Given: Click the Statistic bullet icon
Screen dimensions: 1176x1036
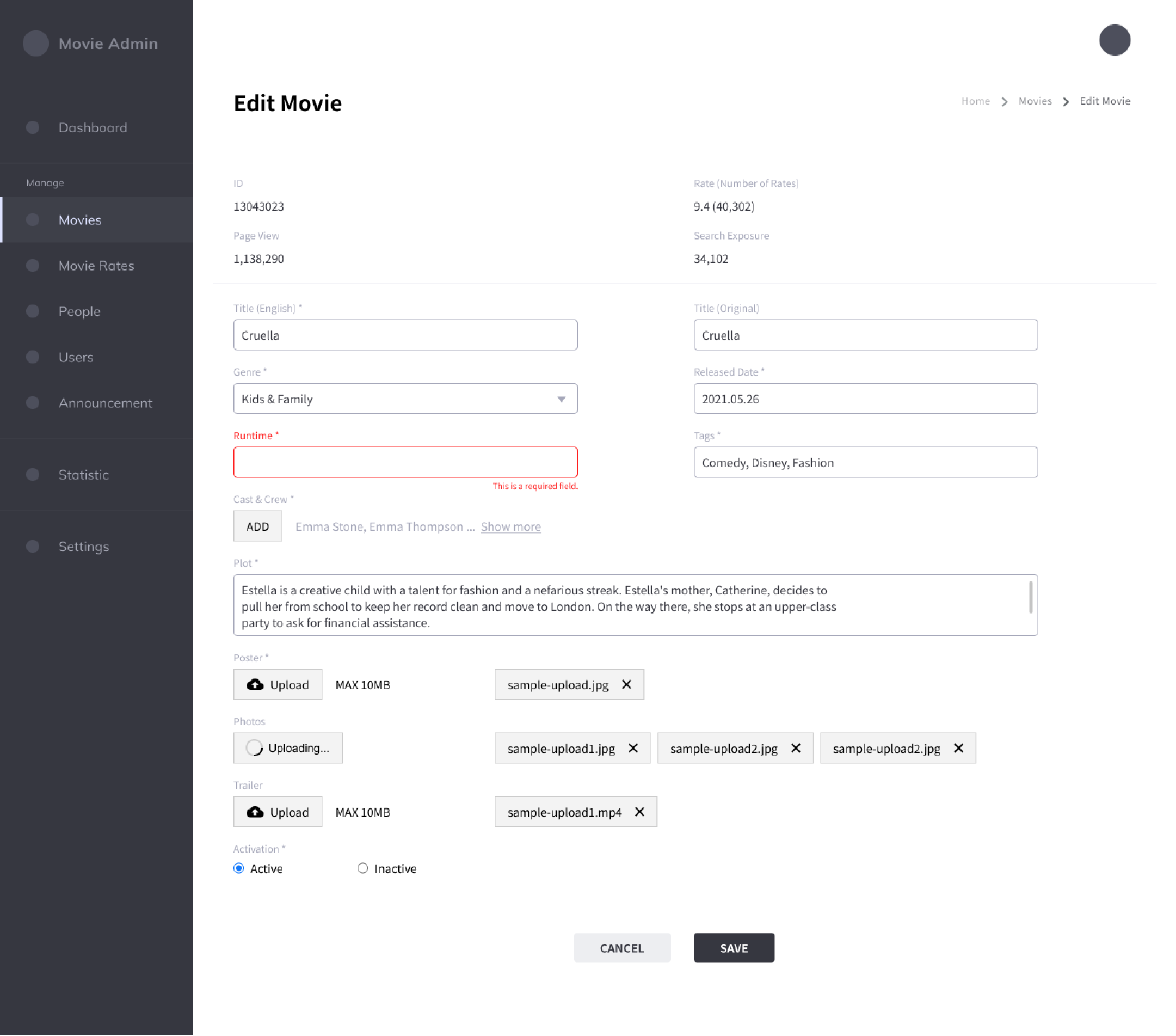Looking at the screenshot, I should (33, 474).
